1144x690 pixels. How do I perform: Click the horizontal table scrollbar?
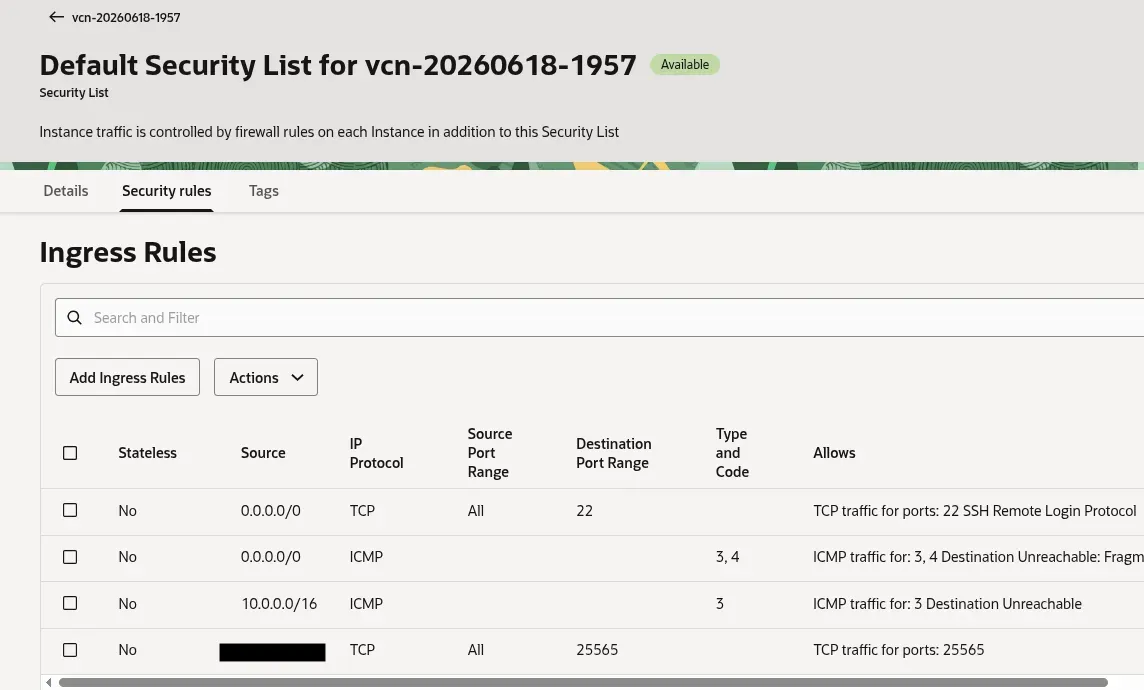(x=583, y=683)
